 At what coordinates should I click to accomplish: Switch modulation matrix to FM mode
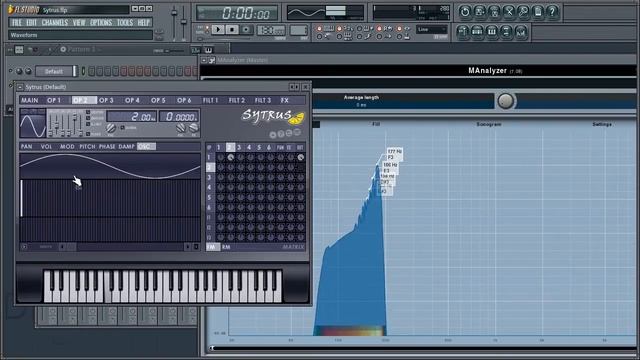[x=211, y=247]
